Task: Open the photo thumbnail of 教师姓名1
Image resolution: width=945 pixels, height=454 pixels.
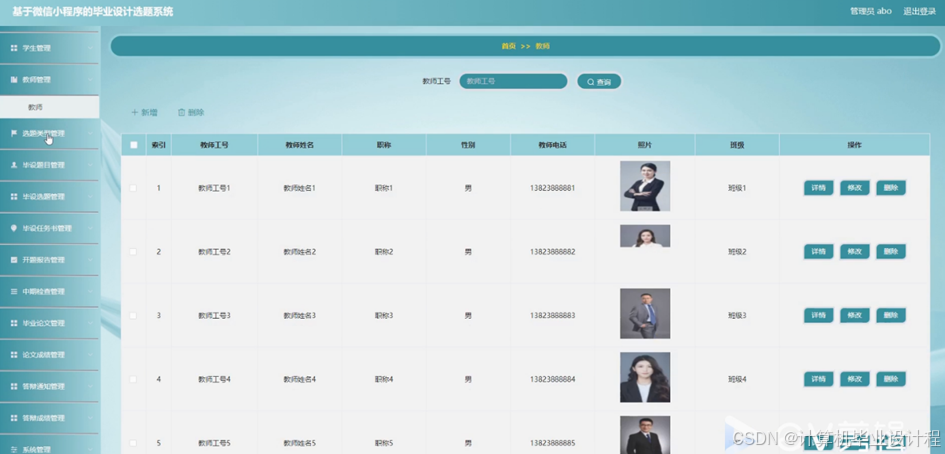Action: click(x=645, y=186)
